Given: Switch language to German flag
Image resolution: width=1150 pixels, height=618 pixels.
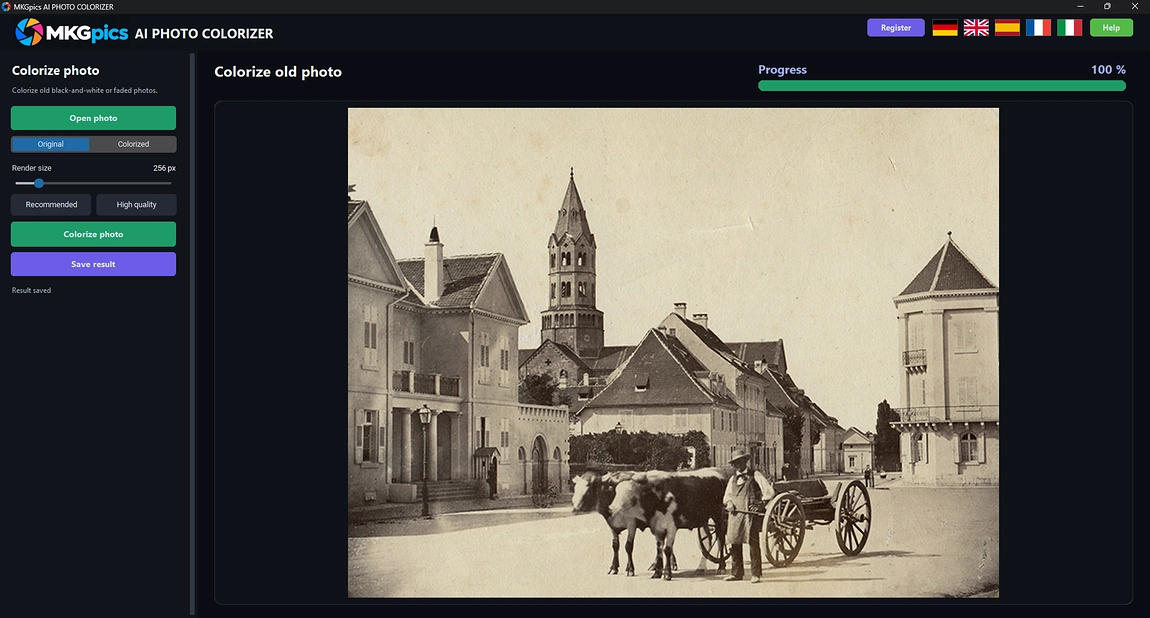Looking at the screenshot, I should (x=945, y=28).
